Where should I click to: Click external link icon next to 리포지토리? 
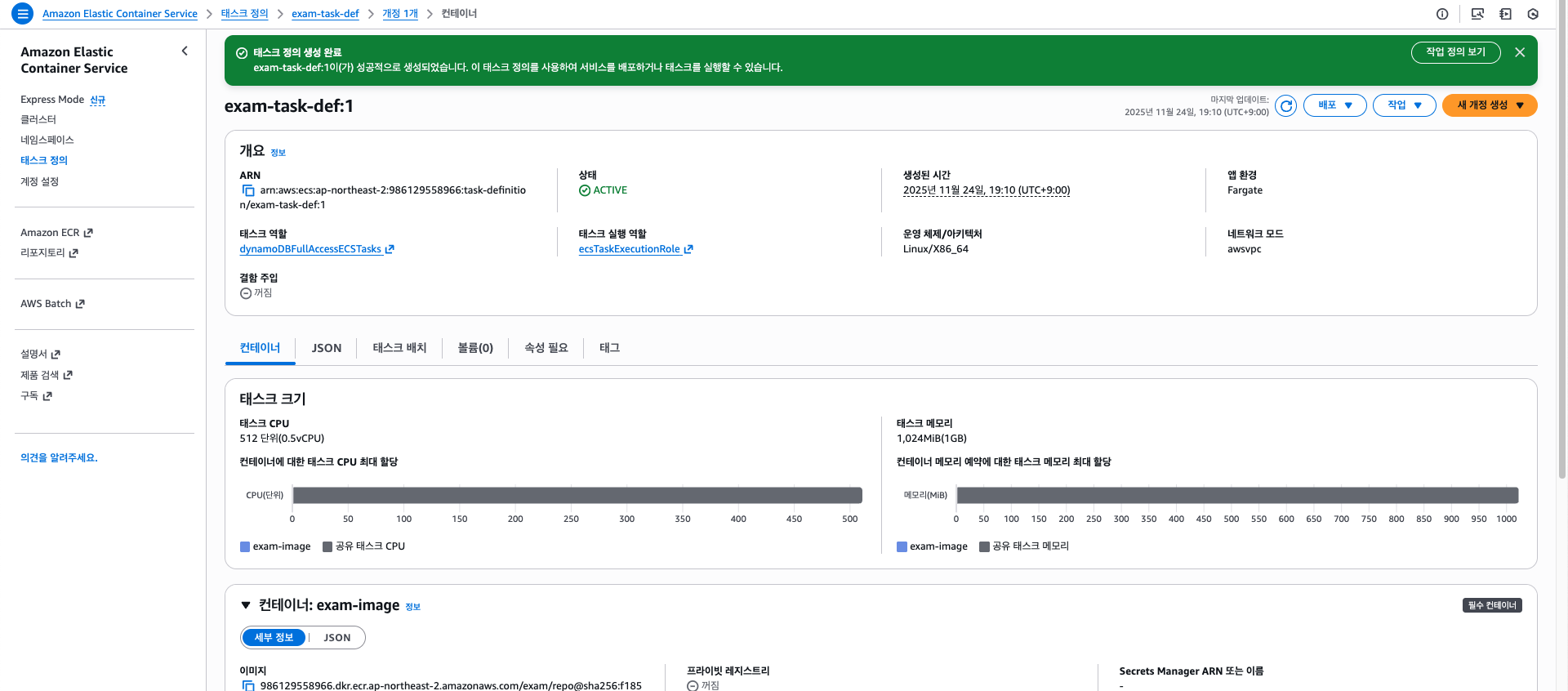73,253
